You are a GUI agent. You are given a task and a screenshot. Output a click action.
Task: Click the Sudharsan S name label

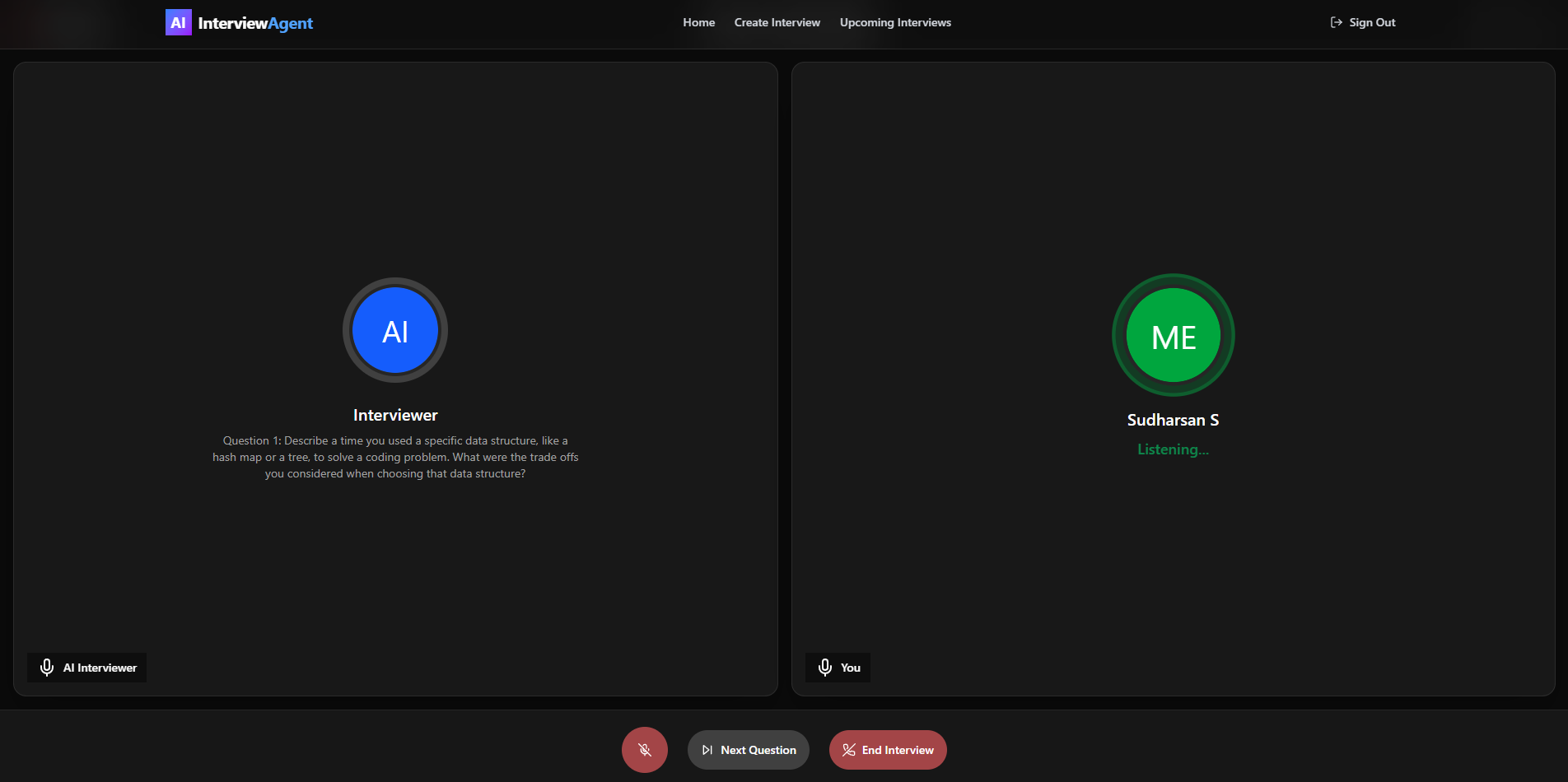(x=1173, y=420)
